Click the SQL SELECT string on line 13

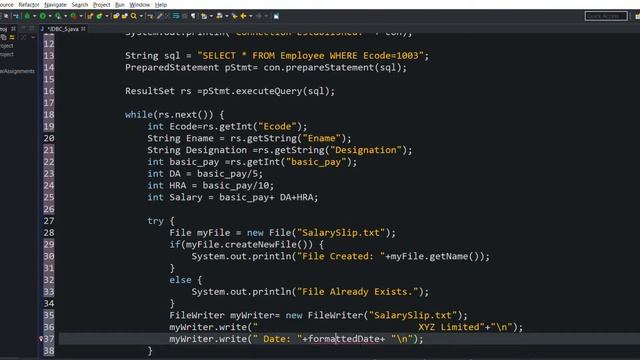pos(311,56)
